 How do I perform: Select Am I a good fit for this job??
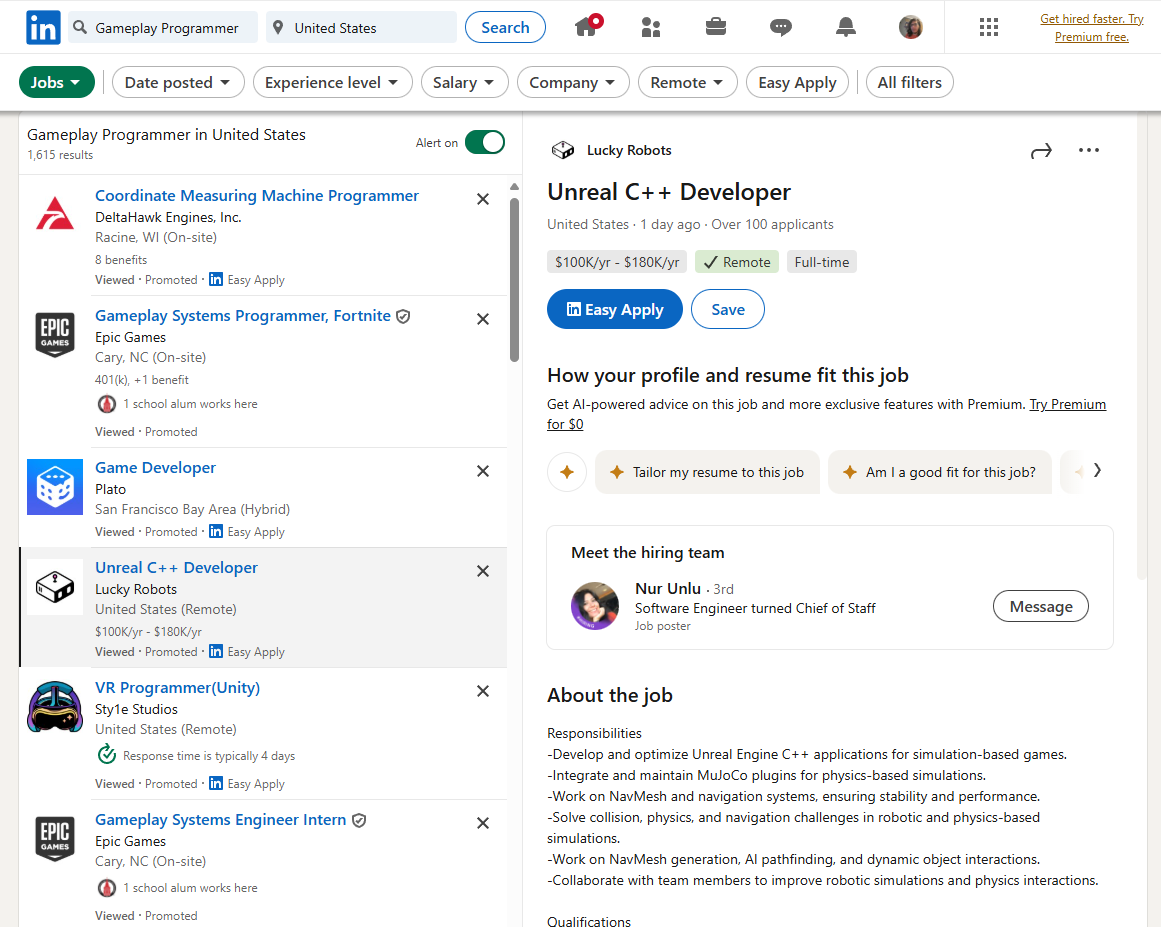[x=940, y=472]
